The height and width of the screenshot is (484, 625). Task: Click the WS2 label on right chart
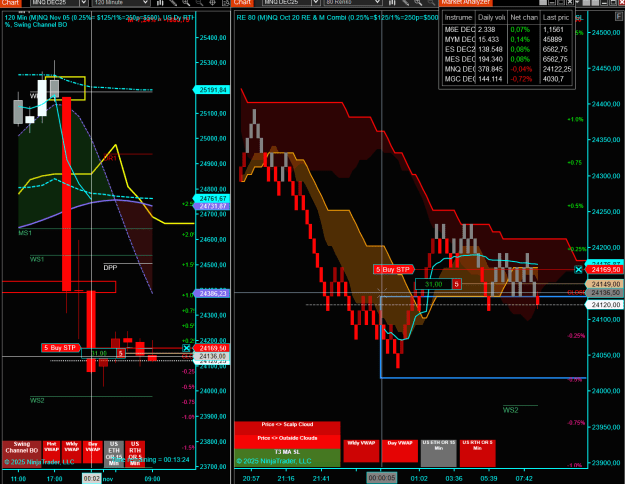pyautogui.click(x=510, y=410)
